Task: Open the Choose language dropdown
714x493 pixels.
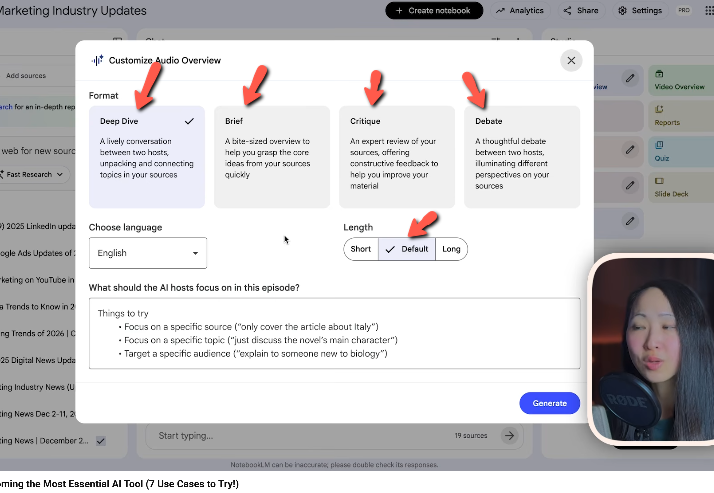Action: pos(148,253)
